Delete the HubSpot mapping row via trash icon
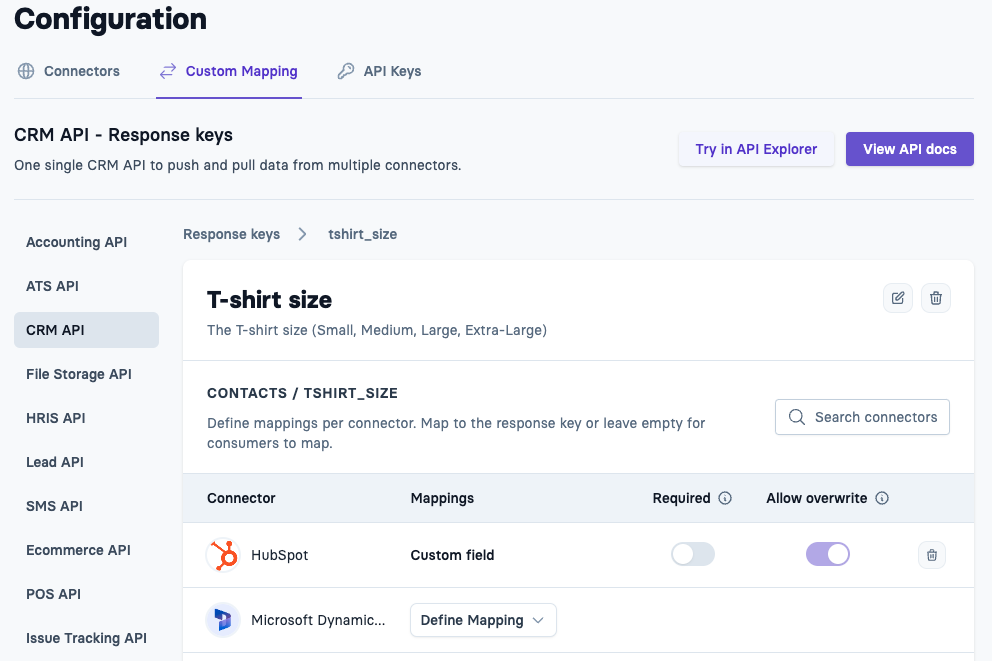The height and width of the screenshot is (661, 992). click(x=932, y=555)
